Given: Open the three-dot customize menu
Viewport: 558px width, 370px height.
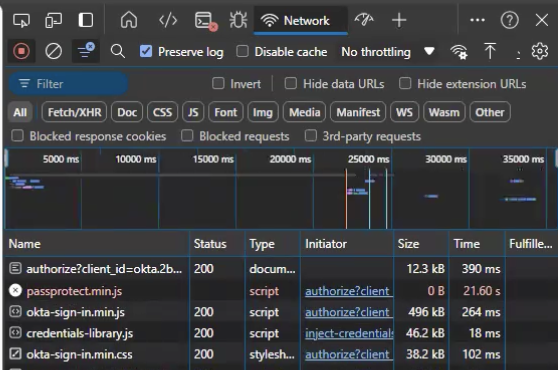Looking at the screenshot, I should point(477,20).
